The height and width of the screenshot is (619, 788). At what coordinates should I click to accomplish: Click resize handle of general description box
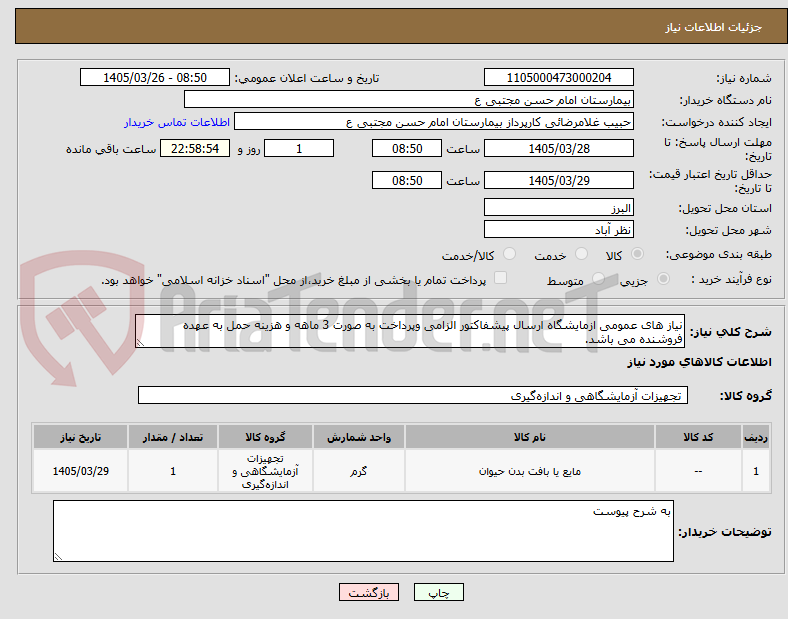[x=140, y=343]
